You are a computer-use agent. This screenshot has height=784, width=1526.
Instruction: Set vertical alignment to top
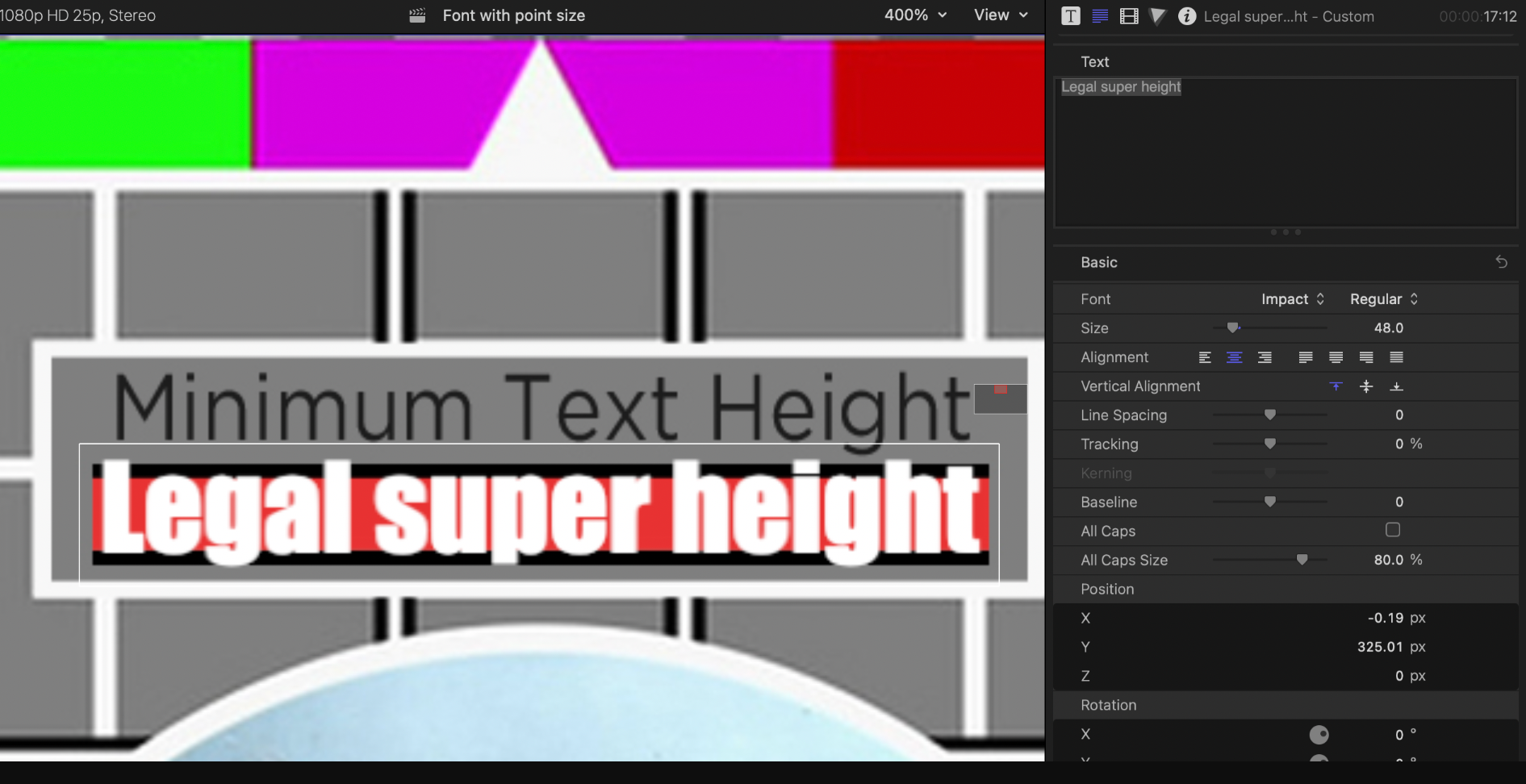click(x=1336, y=386)
